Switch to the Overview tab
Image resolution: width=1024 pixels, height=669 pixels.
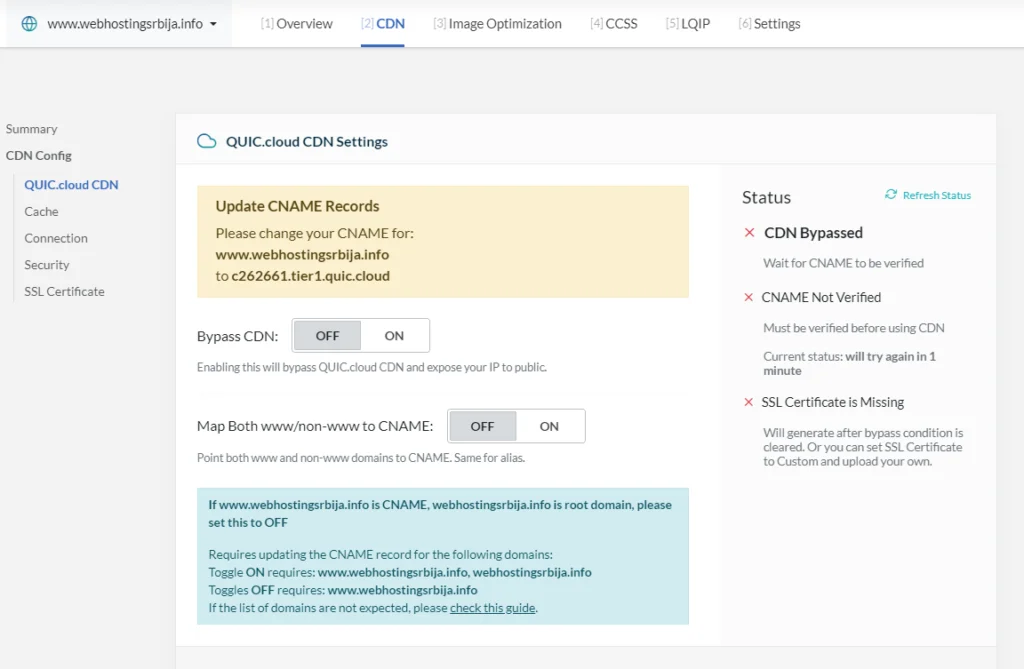296,24
